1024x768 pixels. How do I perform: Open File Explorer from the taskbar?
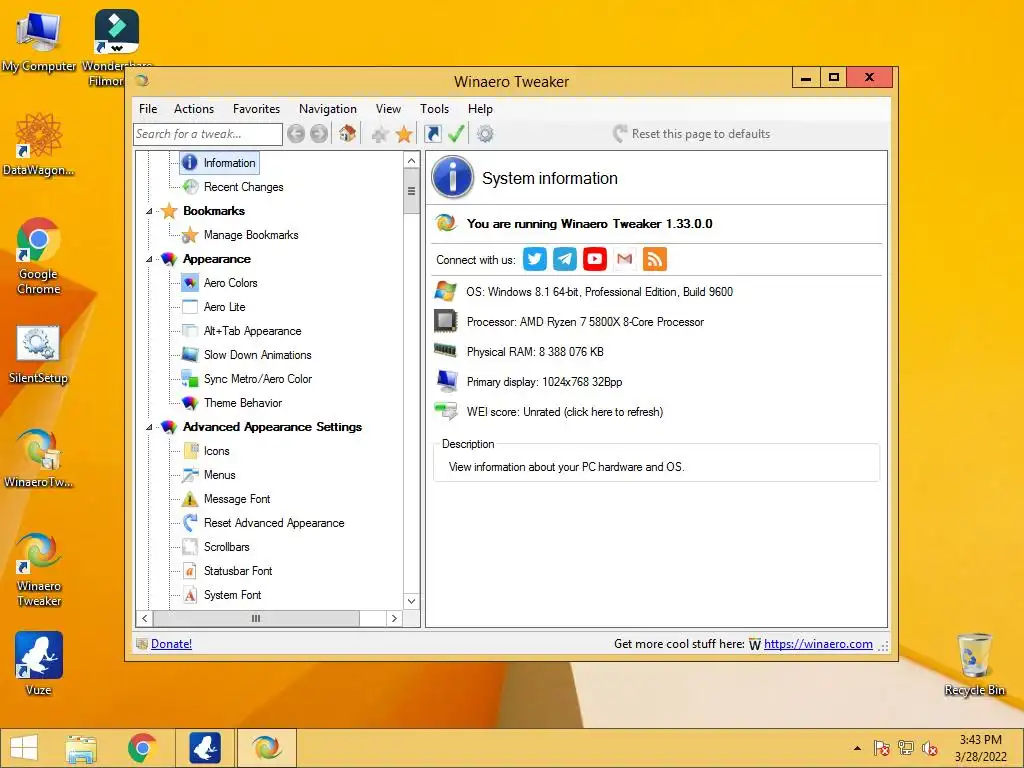point(80,748)
